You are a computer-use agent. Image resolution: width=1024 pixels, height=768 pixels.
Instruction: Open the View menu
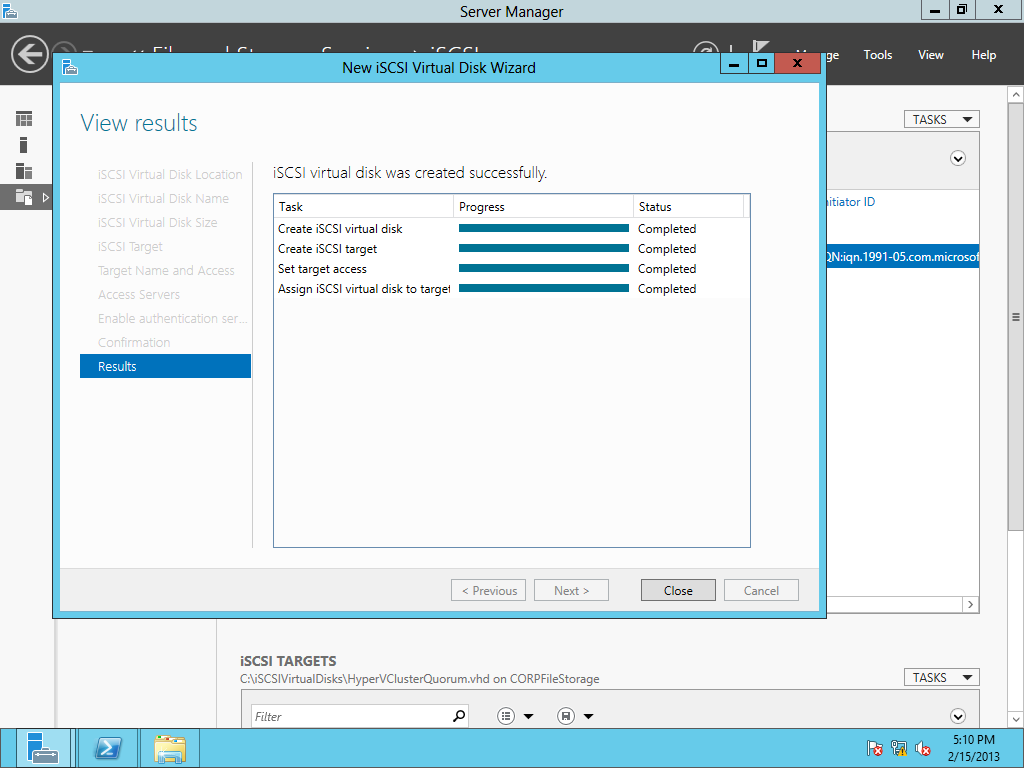pyautogui.click(x=930, y=54)
